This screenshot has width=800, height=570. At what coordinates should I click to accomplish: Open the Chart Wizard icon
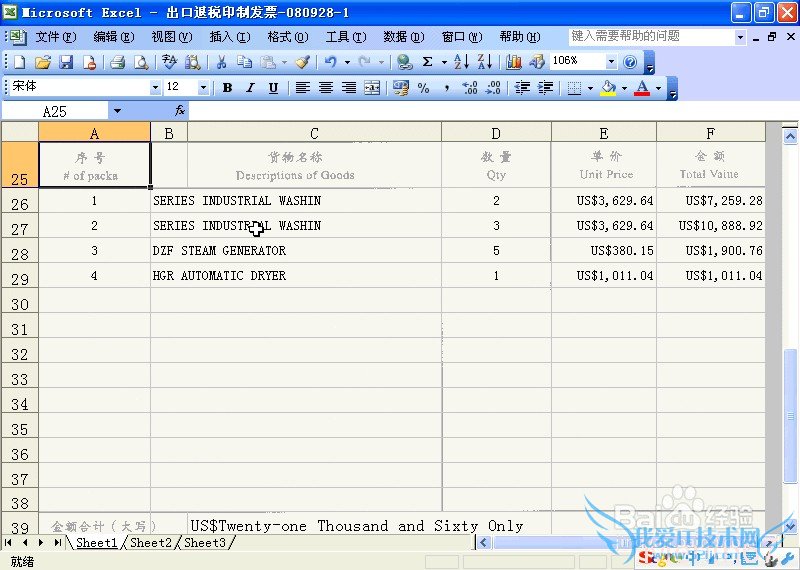pos(514,62)
